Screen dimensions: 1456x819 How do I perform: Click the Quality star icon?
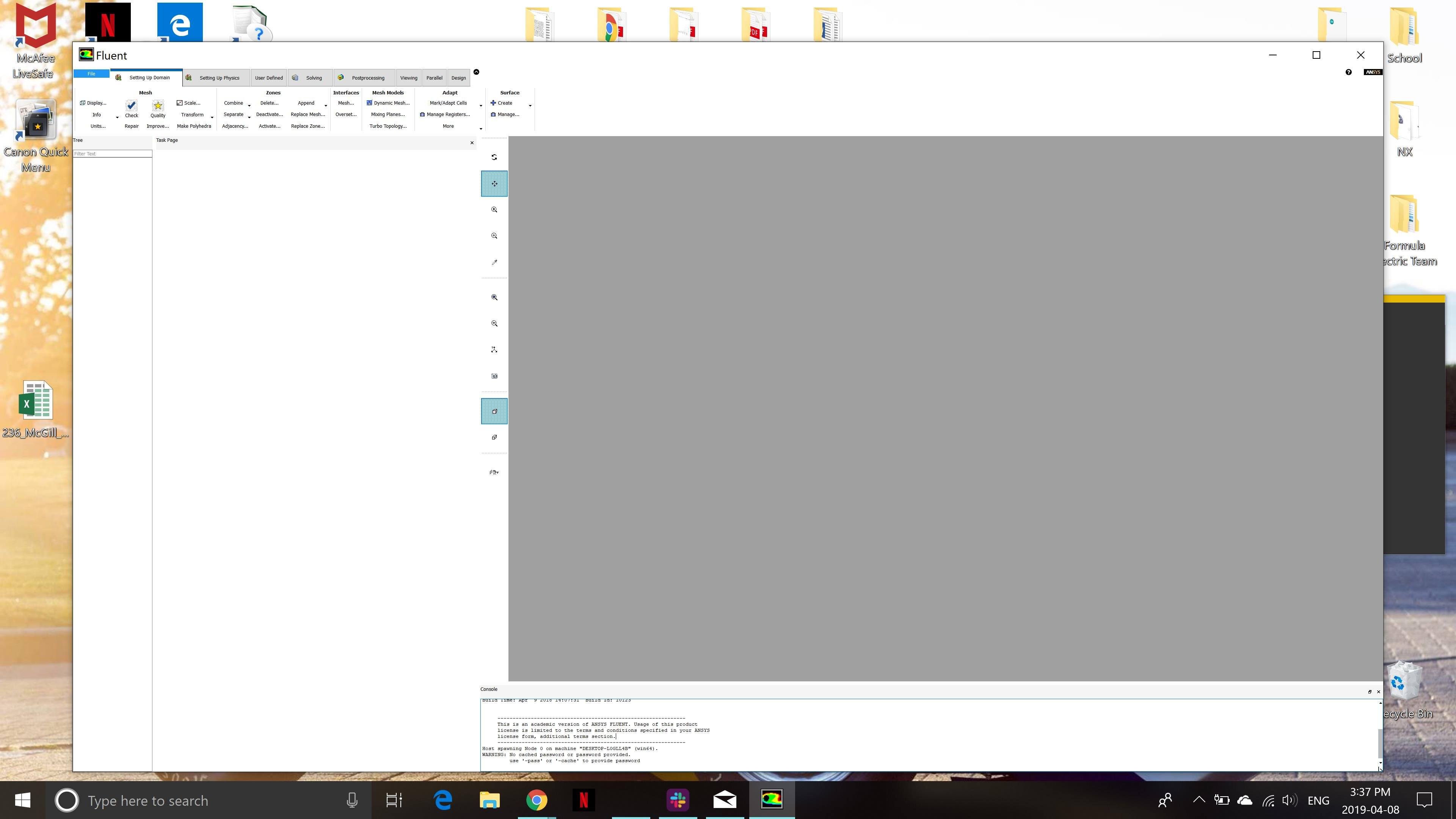(x=158, y=106)
